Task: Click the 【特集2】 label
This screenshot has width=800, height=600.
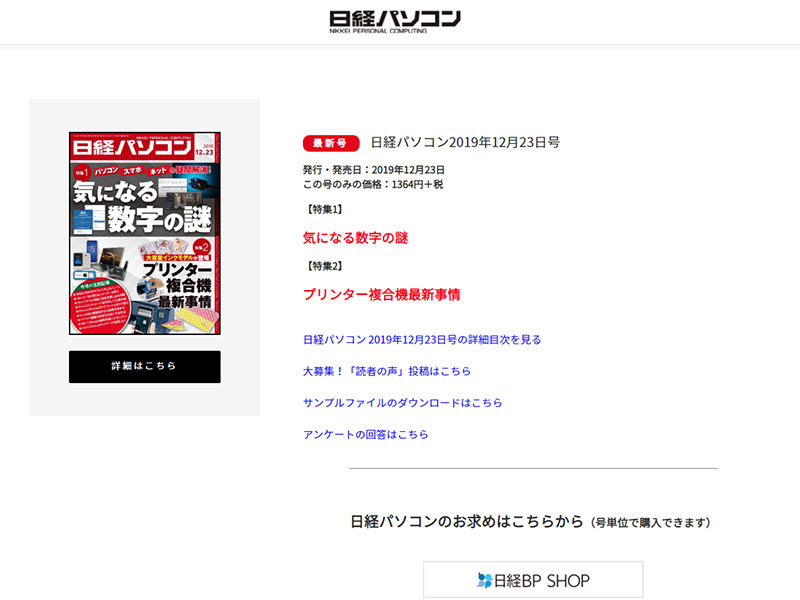Action: click(x=324, y=266)
